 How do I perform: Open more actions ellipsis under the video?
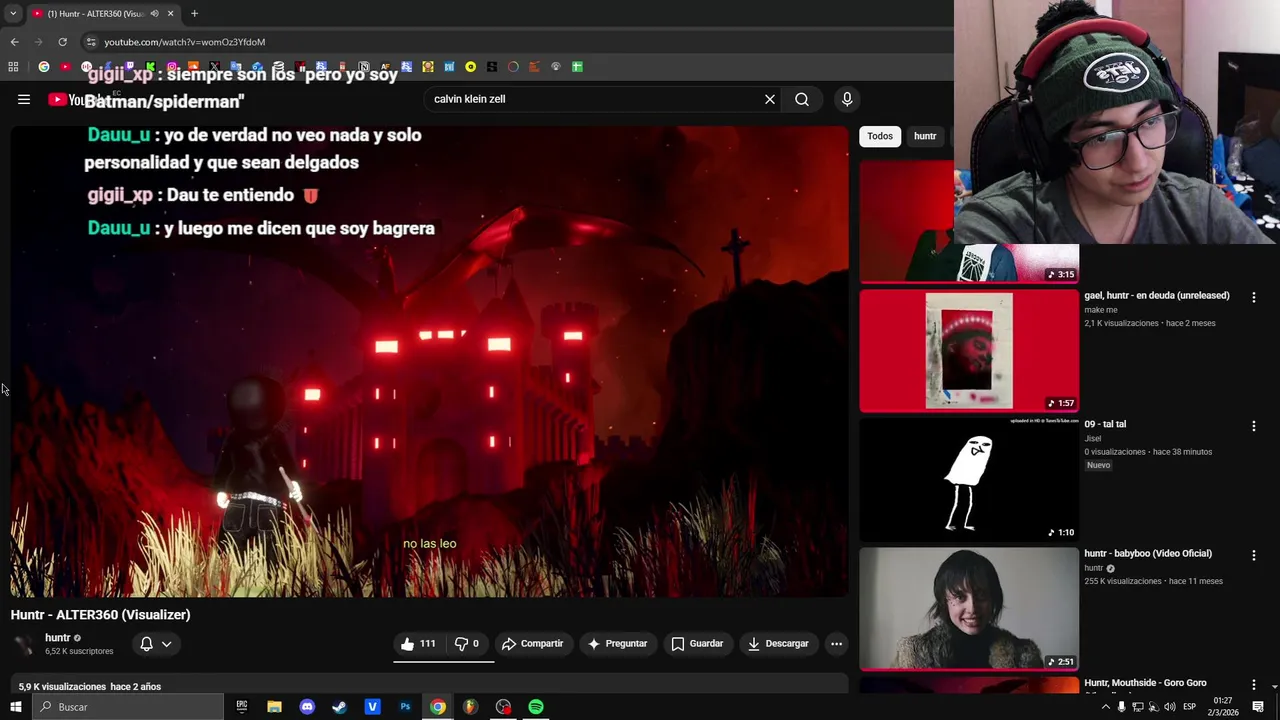837,643
